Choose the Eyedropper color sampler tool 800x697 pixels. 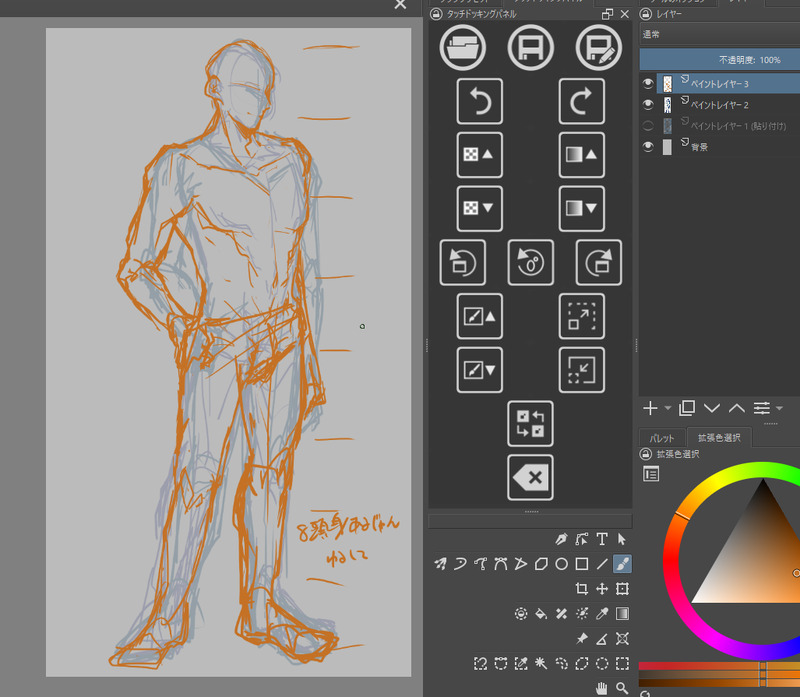tap(602, 614)
